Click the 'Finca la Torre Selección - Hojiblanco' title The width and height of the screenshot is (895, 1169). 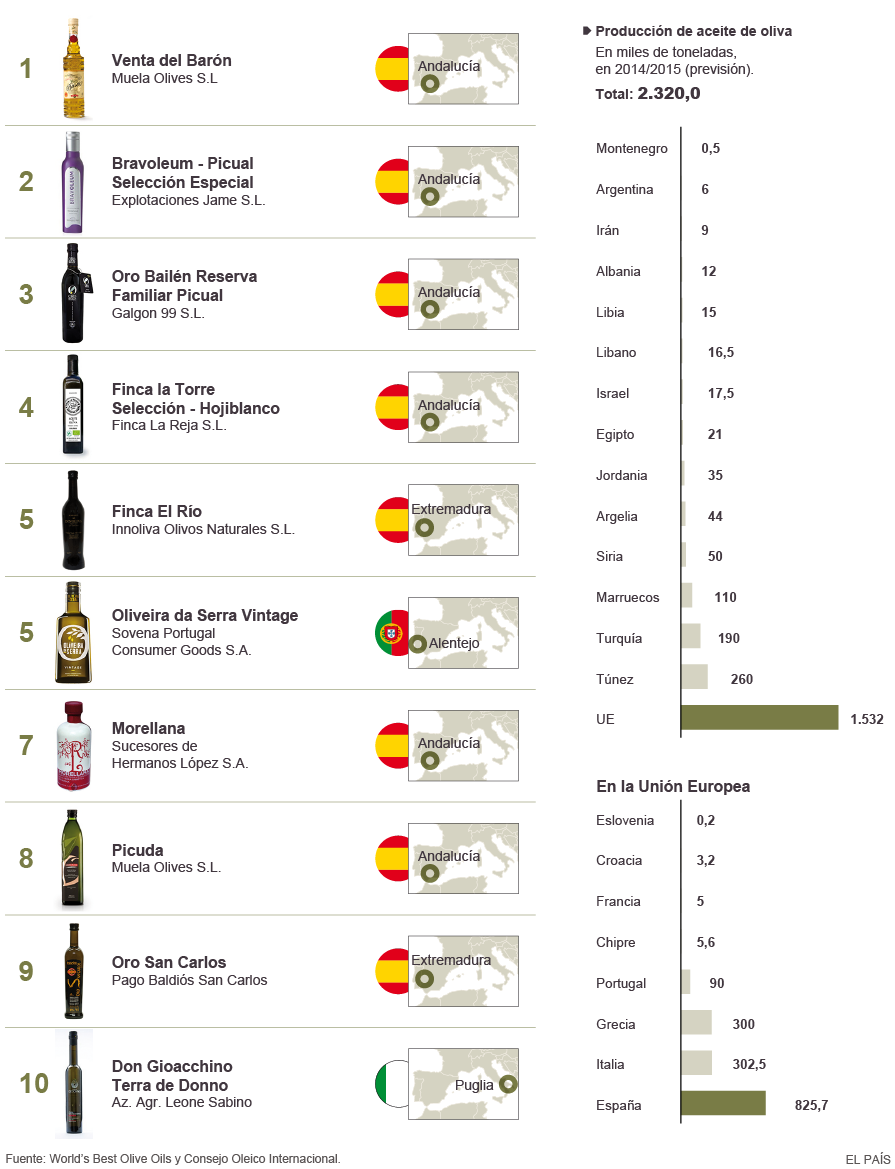[195, 399]
